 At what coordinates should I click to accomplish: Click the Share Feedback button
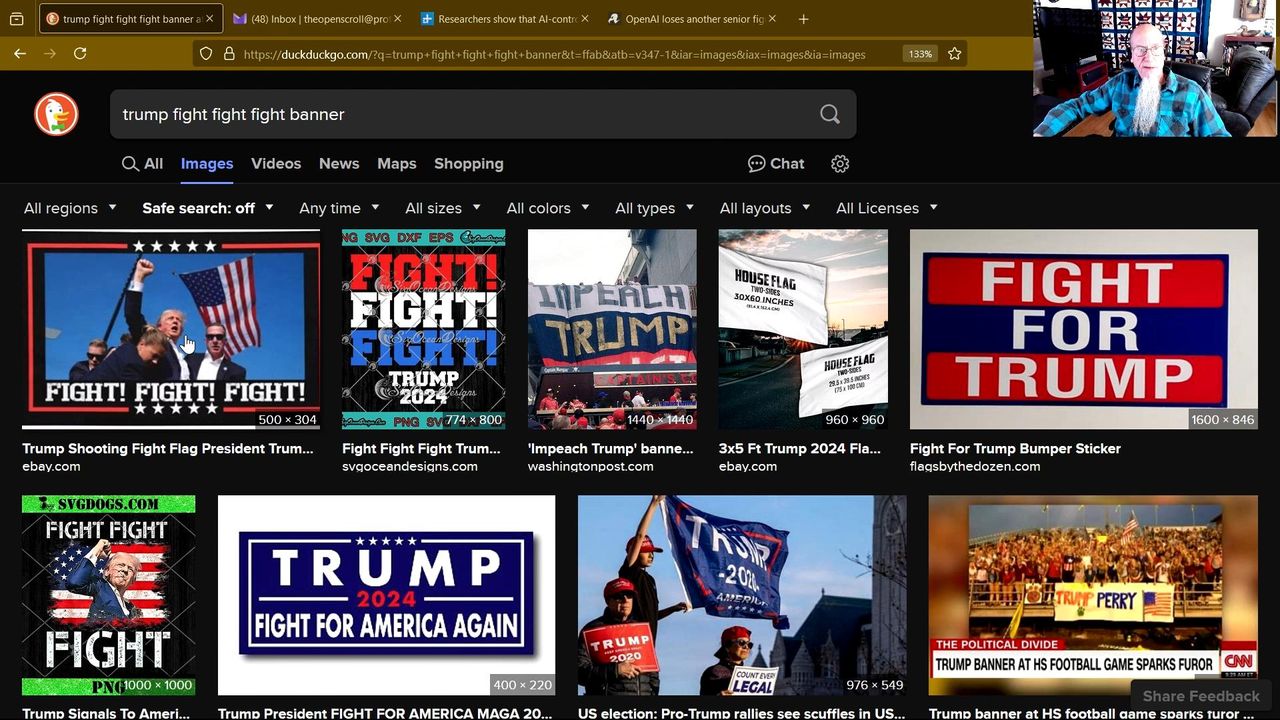[1200, 696]
